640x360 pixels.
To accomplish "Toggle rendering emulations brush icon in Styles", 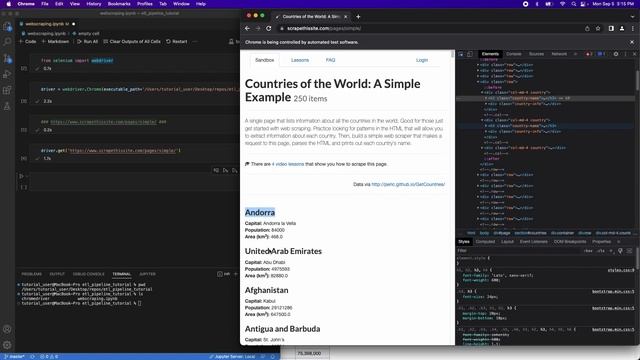I will (x=620, y=251).
